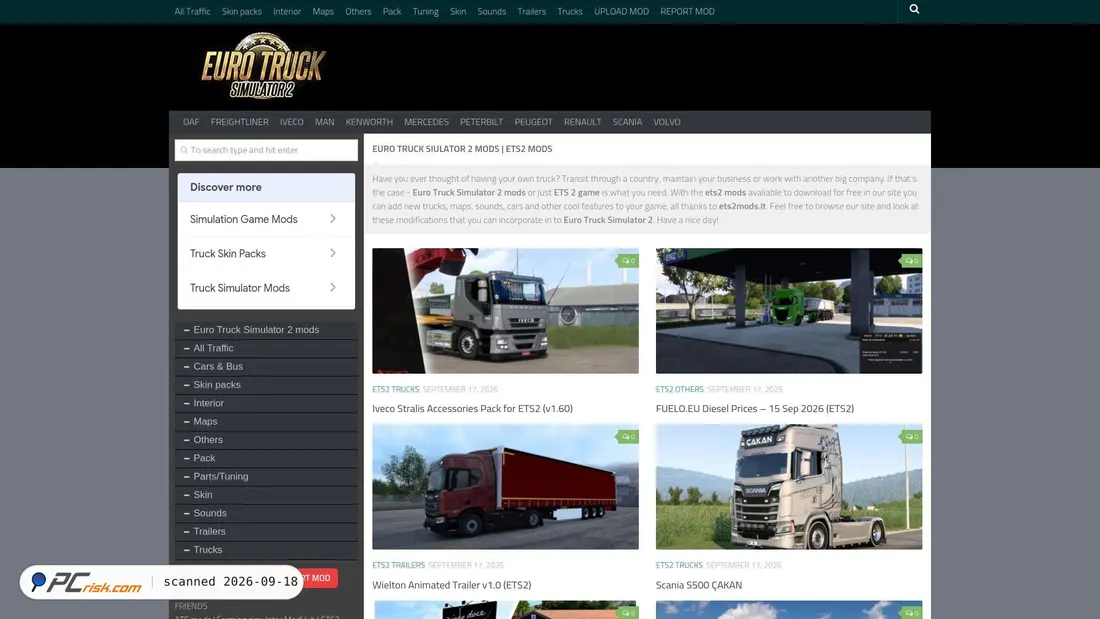Open comment badge on Wielton Animated Trailer post
Screen dimensions: 1100x619
tap(628, 437)
